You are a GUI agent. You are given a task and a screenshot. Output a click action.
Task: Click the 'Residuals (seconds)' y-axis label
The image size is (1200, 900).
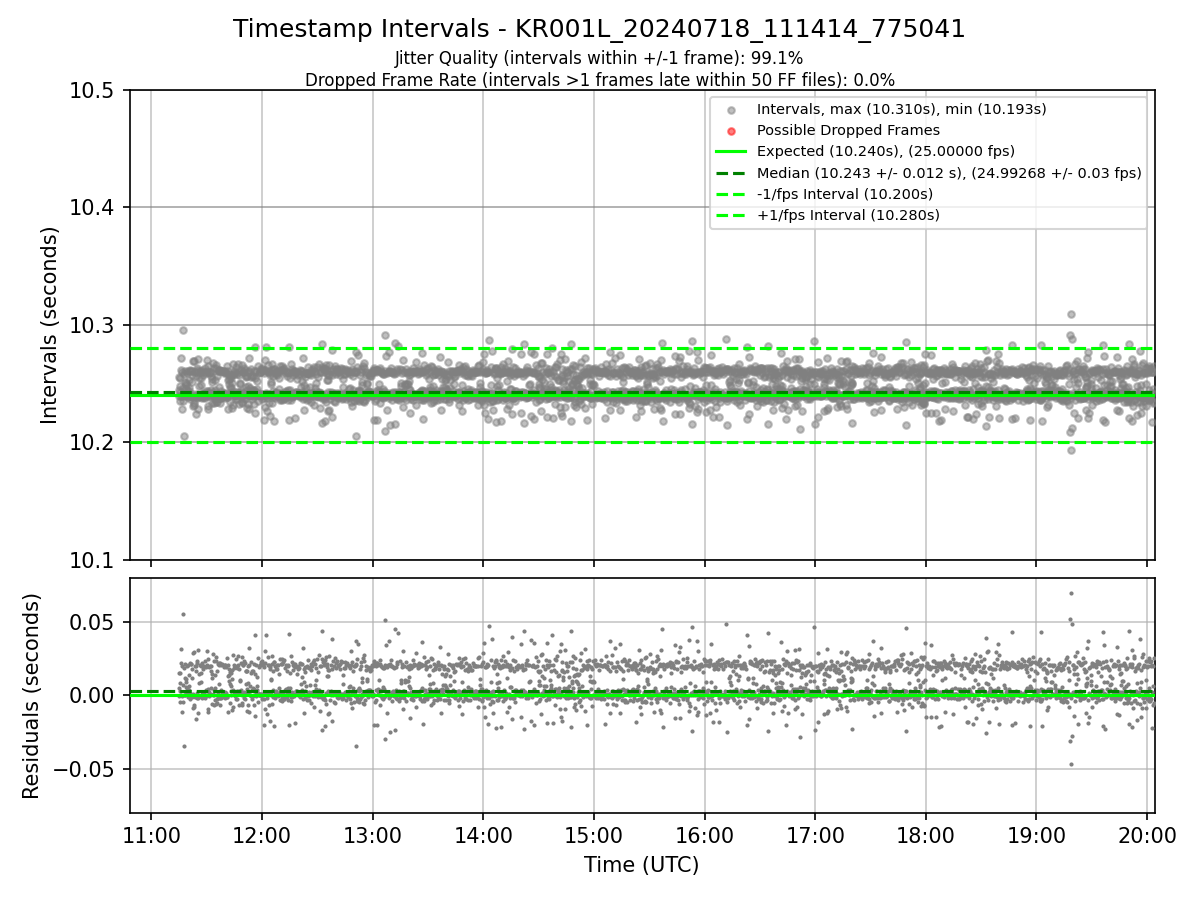tap(32, 696)
